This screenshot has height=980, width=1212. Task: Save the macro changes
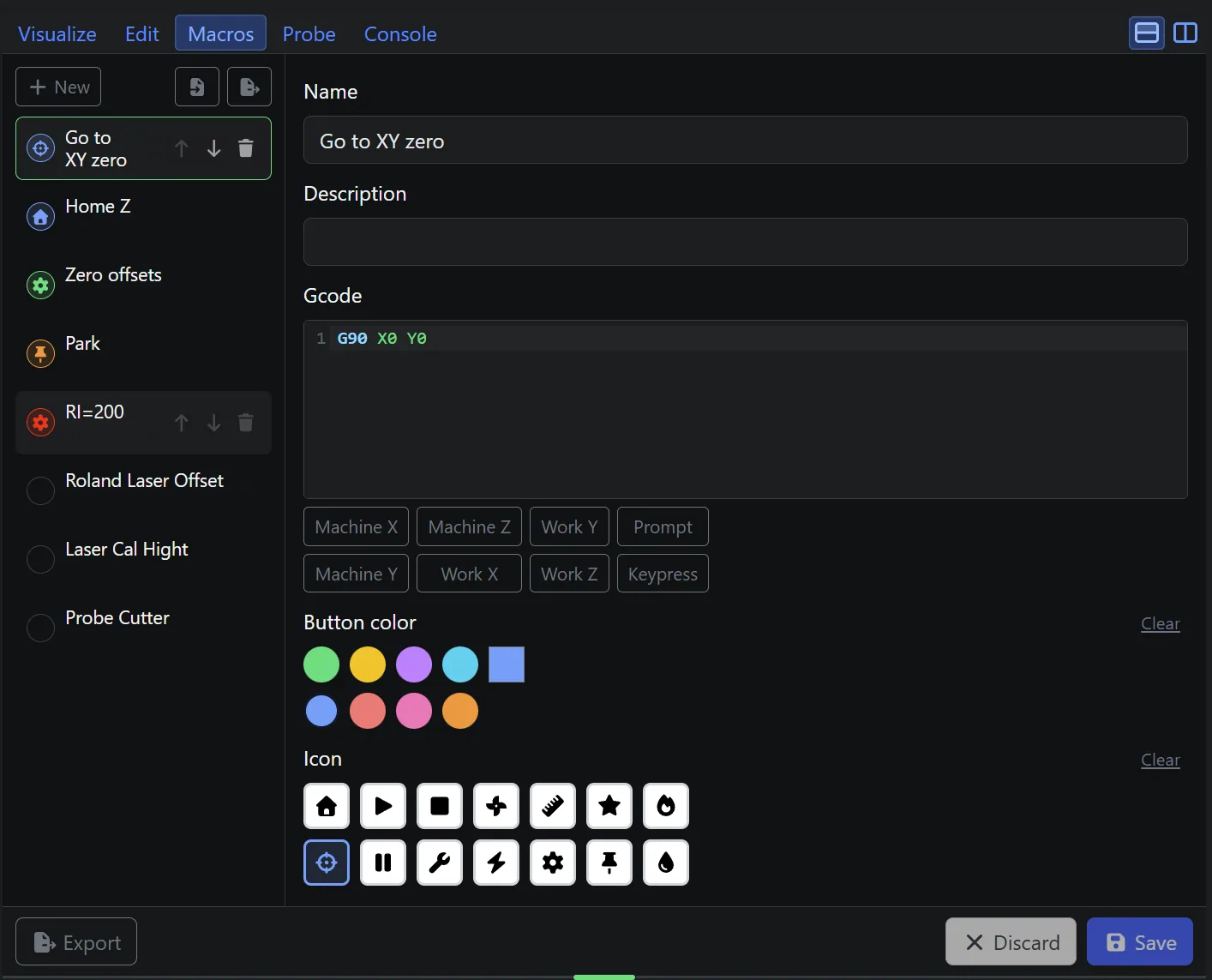1140,941
